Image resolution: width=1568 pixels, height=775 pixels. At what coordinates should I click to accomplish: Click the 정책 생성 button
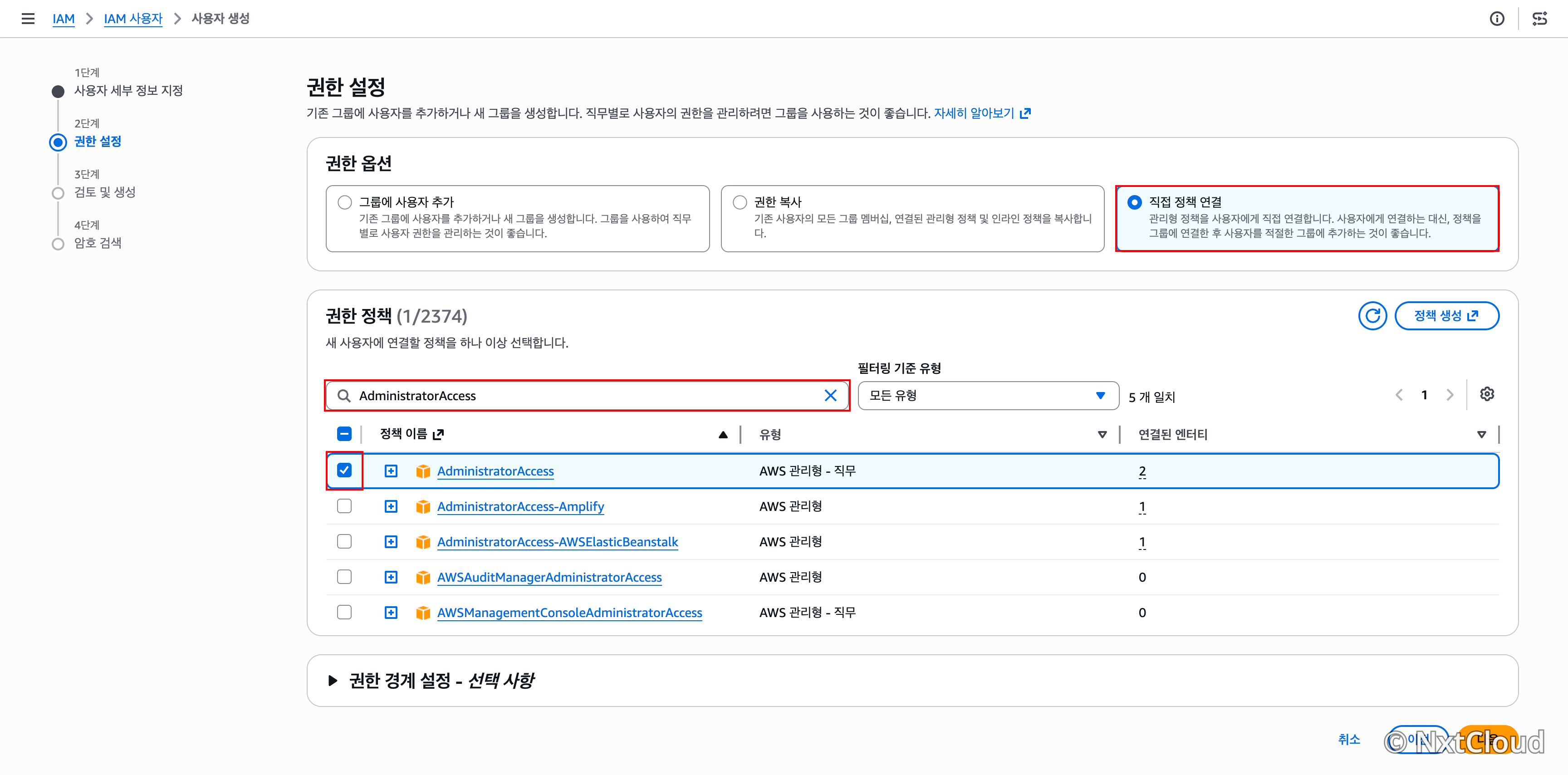coord(1446,315)
